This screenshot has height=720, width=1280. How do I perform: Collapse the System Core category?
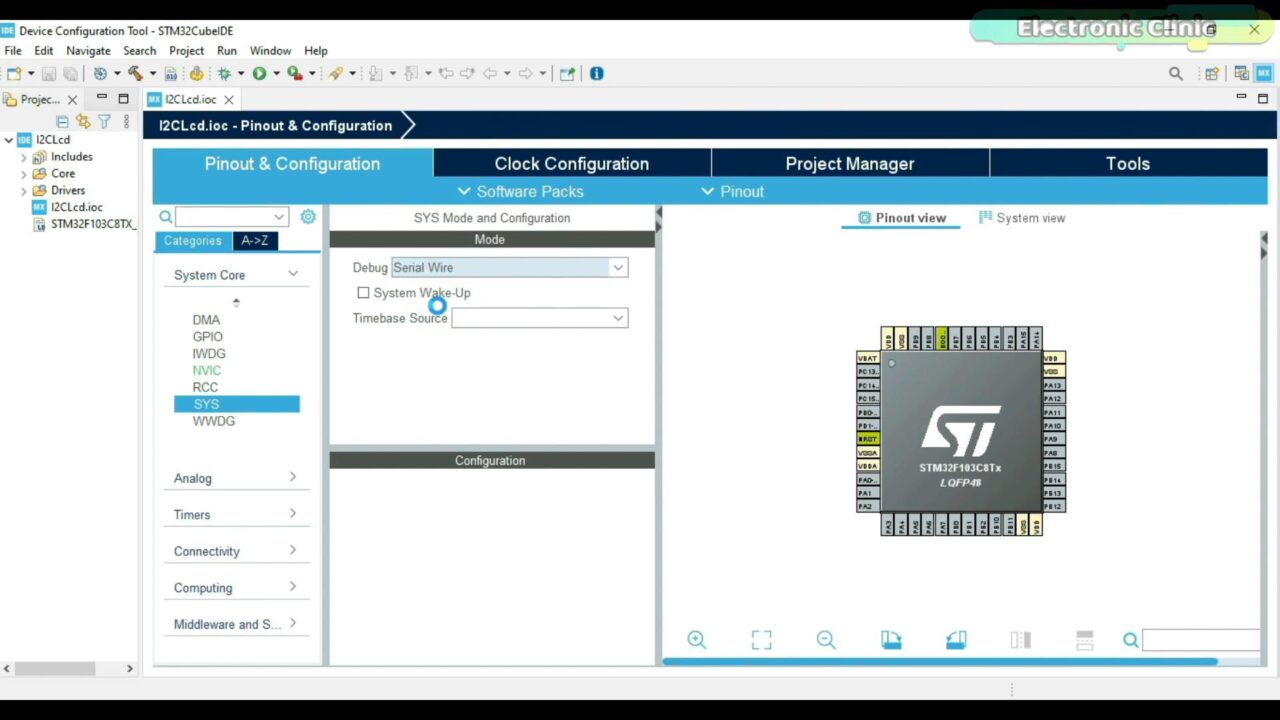[x=293, y=274]
